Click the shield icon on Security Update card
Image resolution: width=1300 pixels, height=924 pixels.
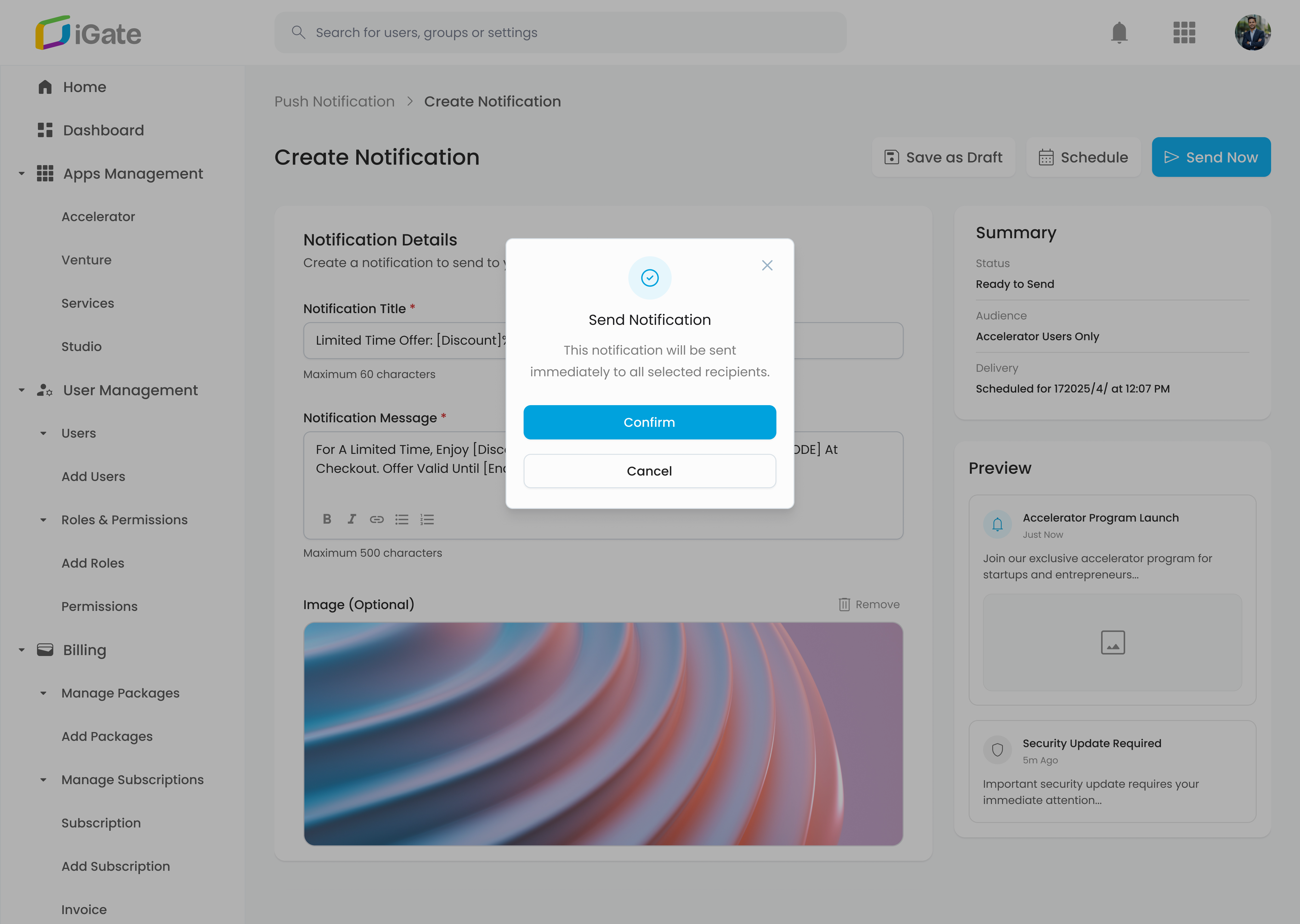point(997,749)
